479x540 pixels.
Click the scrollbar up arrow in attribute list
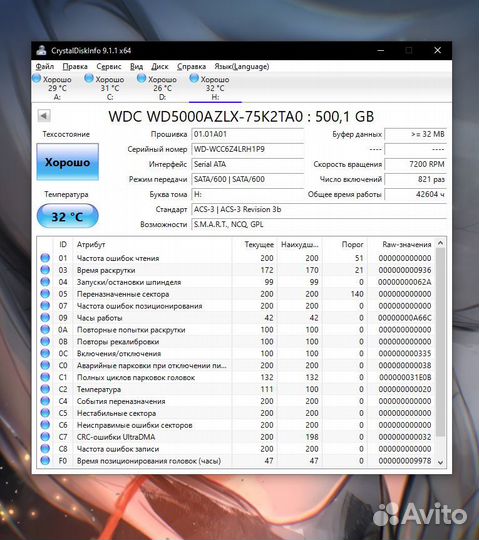pyautogui.click(x=440, y=243)
